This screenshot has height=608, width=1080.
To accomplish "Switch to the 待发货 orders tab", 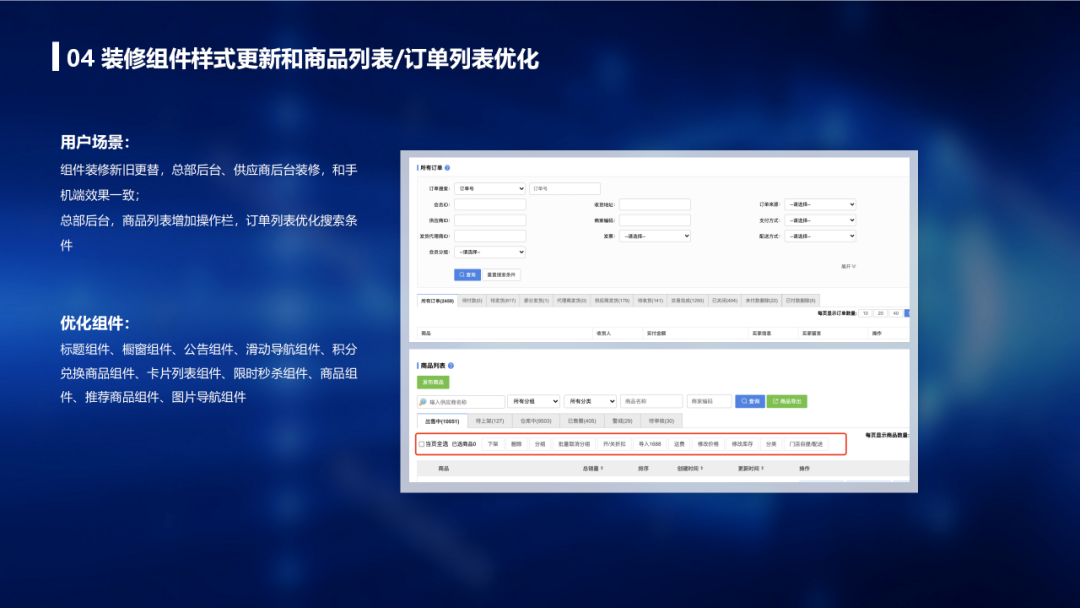I will (x=498, y=299).
